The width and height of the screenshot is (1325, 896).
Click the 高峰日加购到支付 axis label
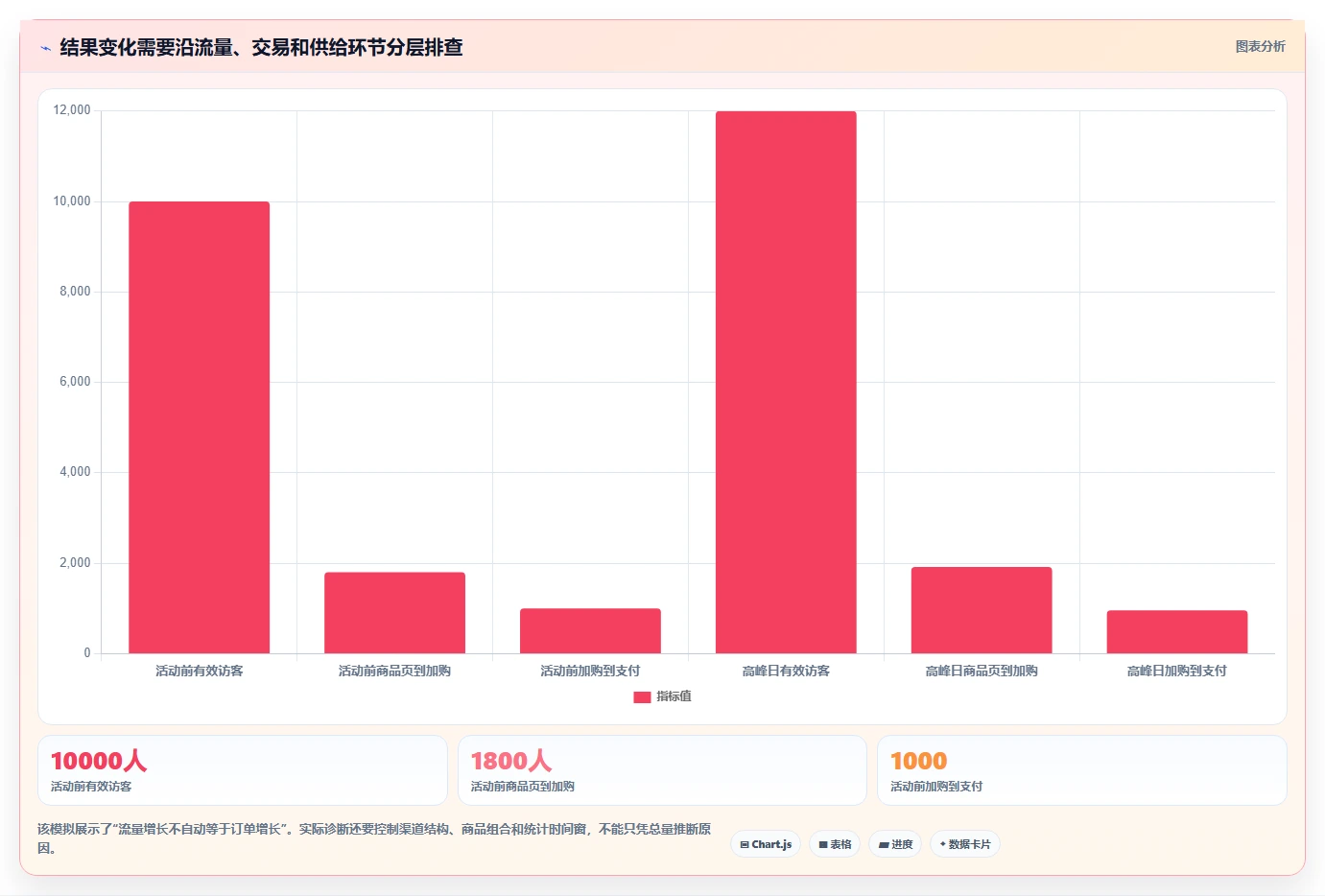[1177, 672]
